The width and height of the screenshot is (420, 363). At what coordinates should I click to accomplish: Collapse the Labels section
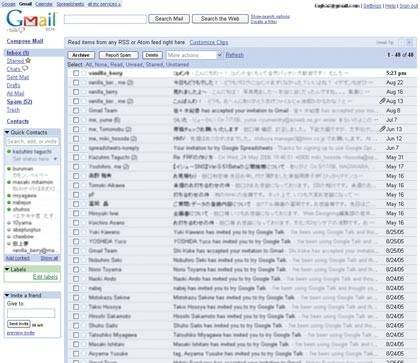7,269
